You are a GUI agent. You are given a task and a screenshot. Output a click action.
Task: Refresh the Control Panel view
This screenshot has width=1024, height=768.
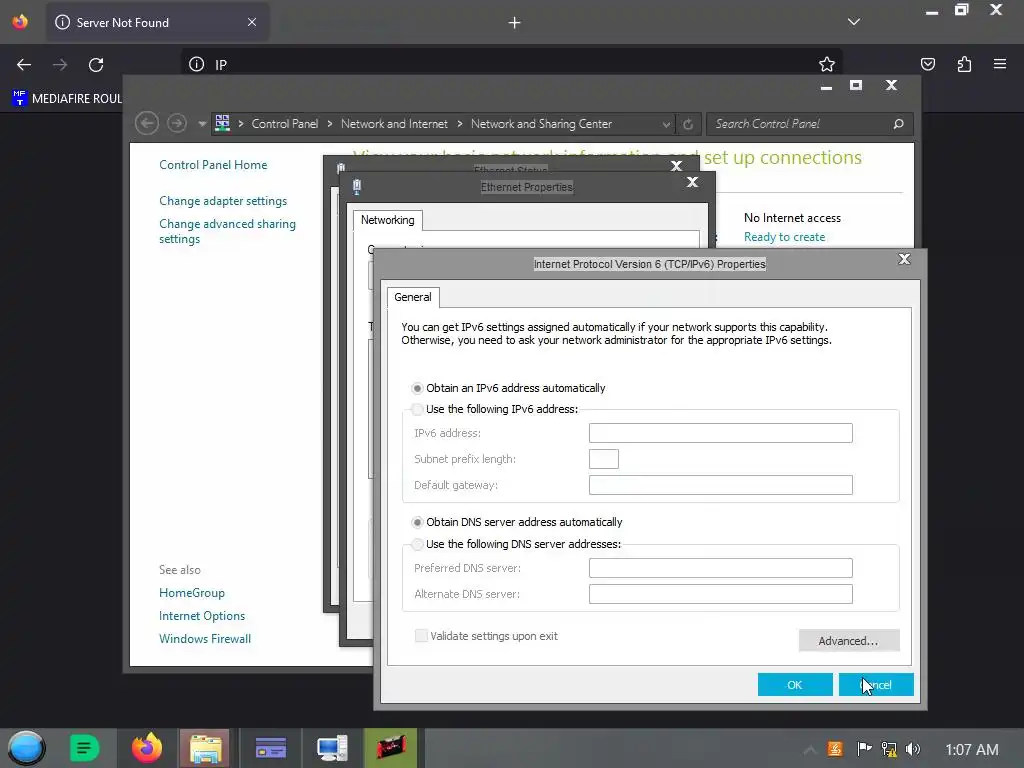coord(688,124)
